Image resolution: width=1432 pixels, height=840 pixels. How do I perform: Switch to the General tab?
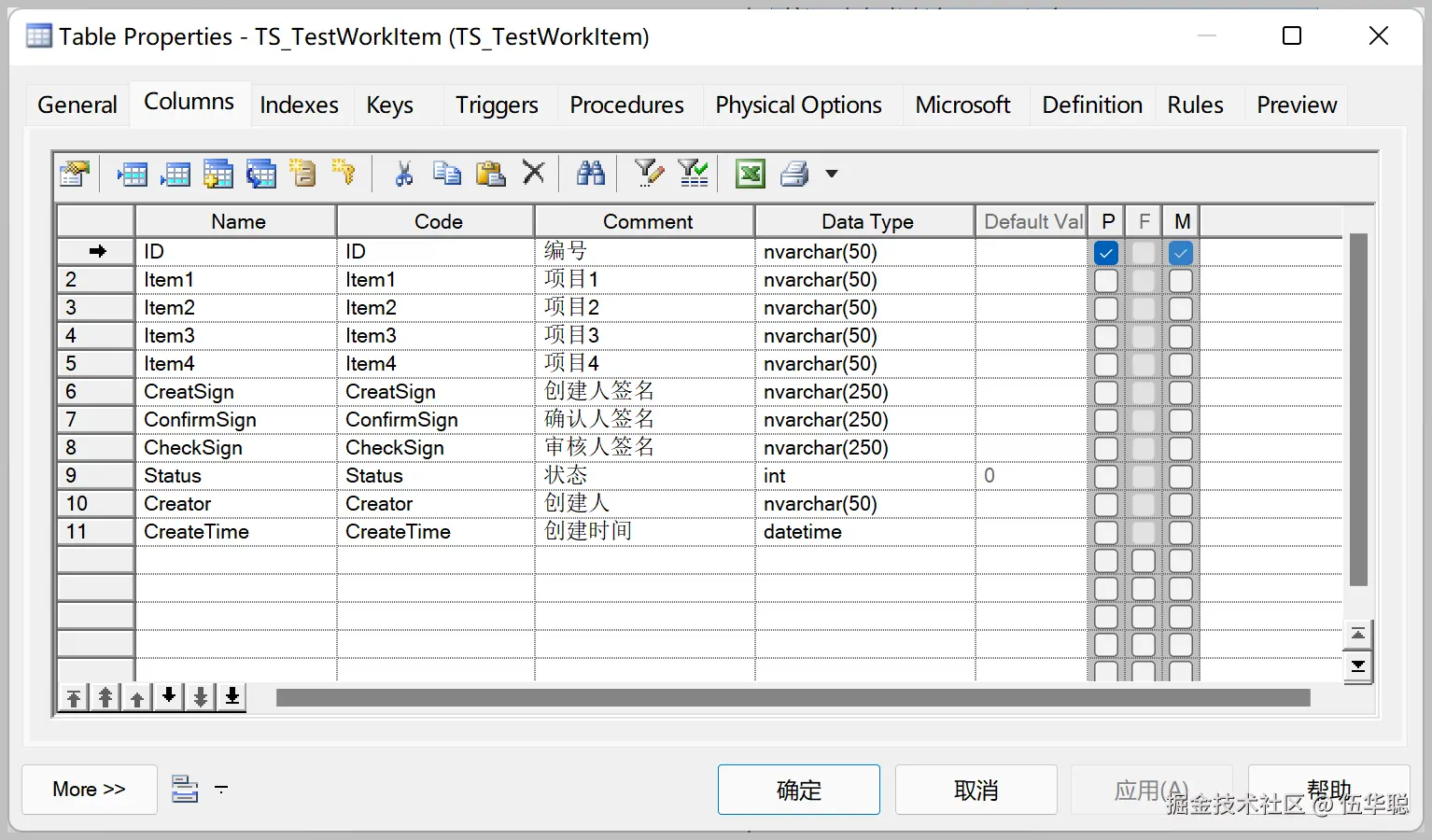[77, 105]
